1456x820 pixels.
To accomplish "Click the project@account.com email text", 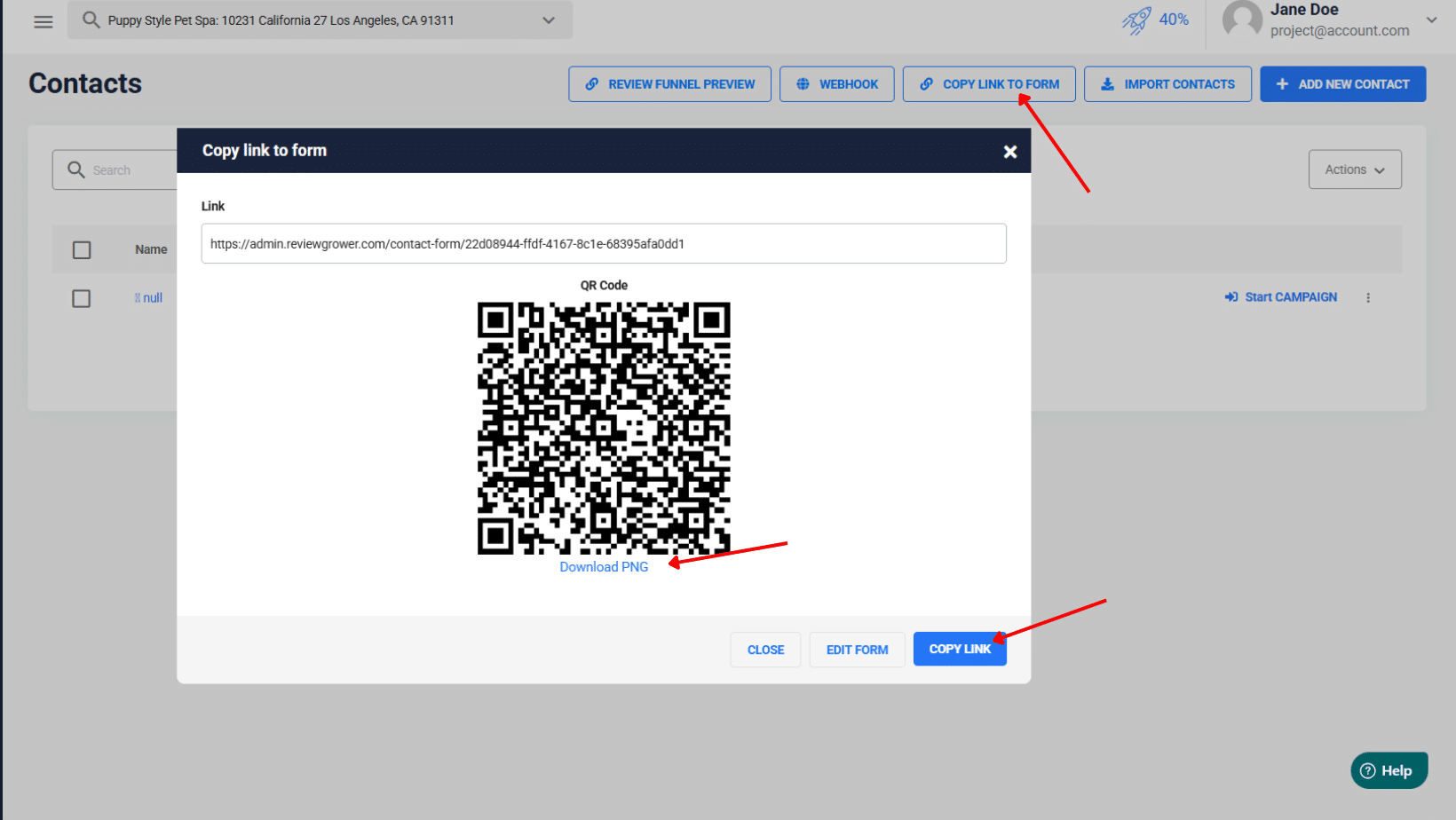I will pyautogui.click(x=1339, y=31).
